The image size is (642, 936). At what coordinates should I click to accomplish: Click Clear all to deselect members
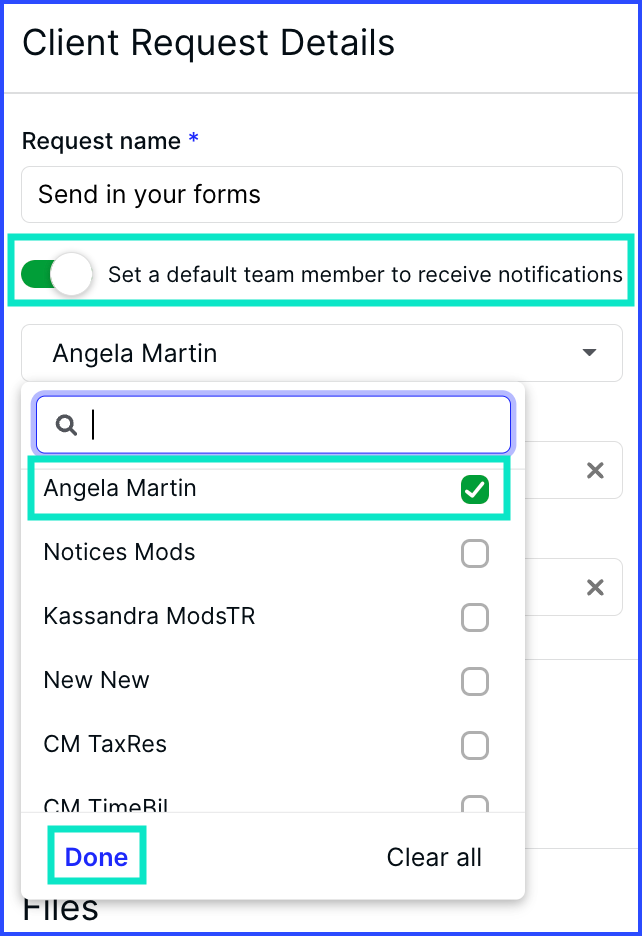point(434,857)
